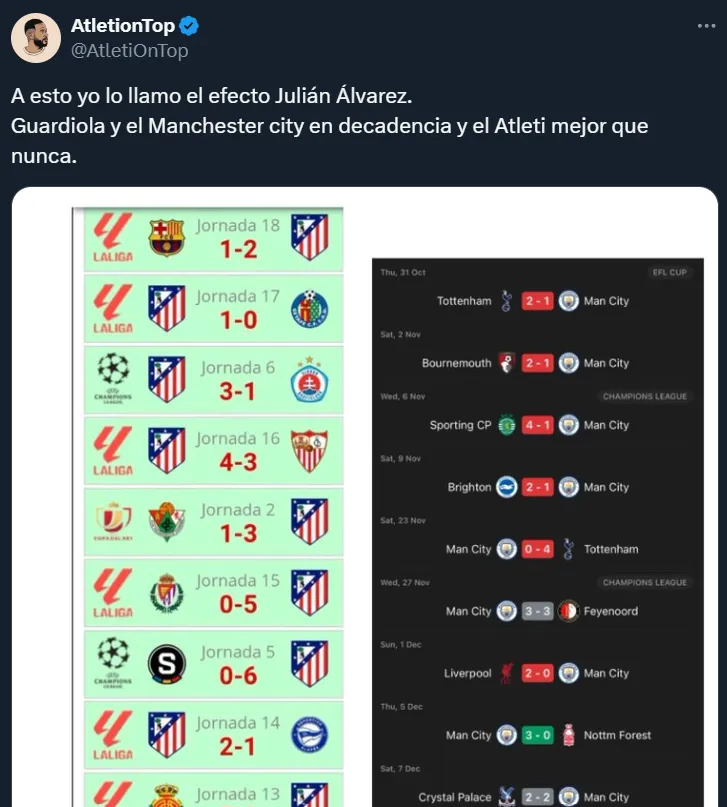The image size is (727, 807).
Task: Click the tweet text about Julián Álvarez
Action: coord(330,127)
